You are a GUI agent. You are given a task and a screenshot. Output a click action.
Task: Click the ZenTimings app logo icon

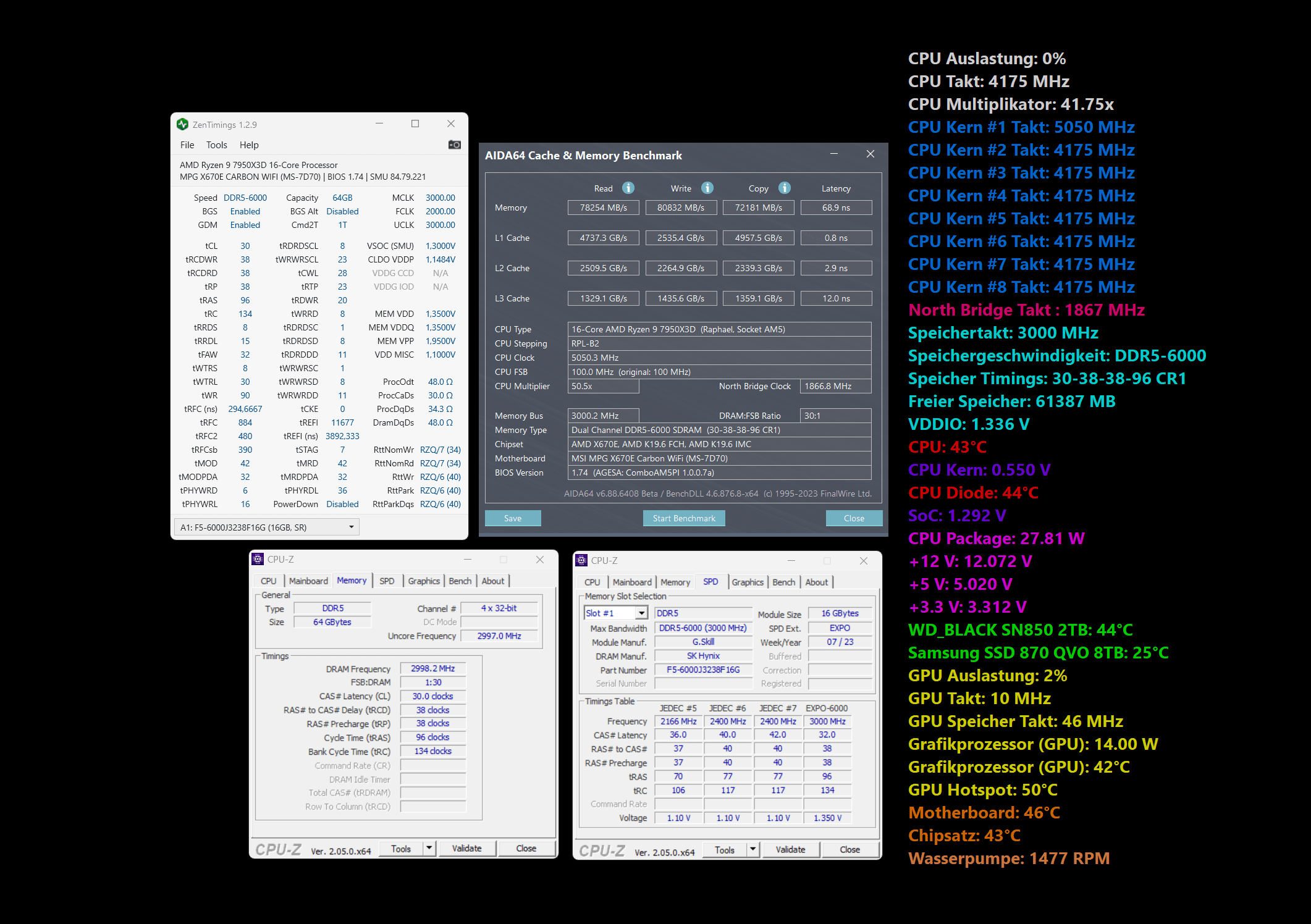pyautogui.click(x=182, y=124)
